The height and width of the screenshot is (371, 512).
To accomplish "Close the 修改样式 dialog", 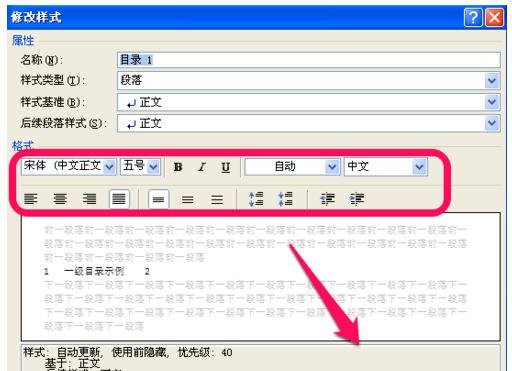I will [x=494, y=17].
